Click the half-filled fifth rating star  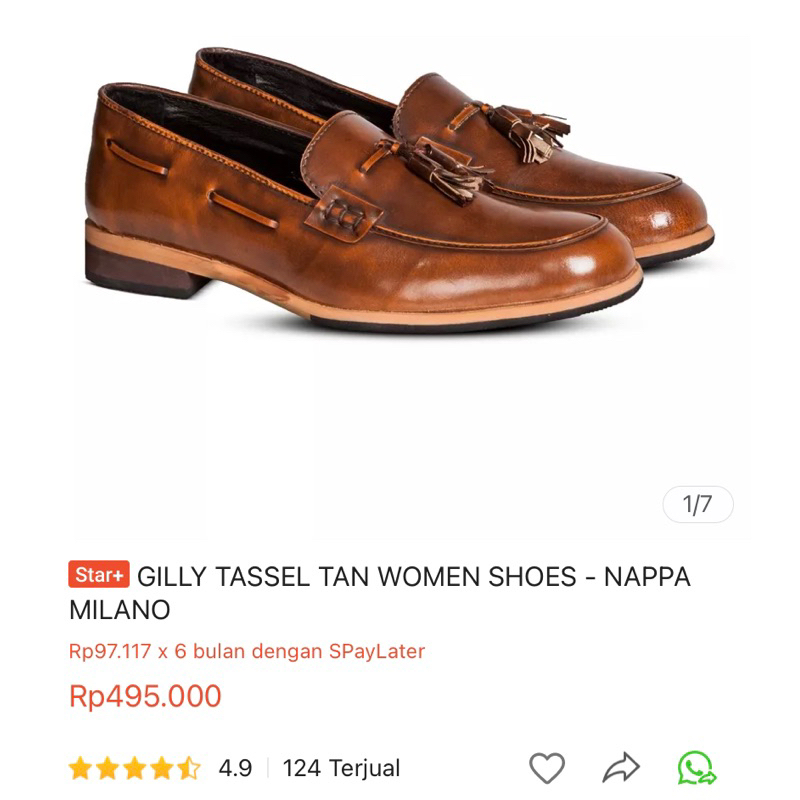point(189,769)
